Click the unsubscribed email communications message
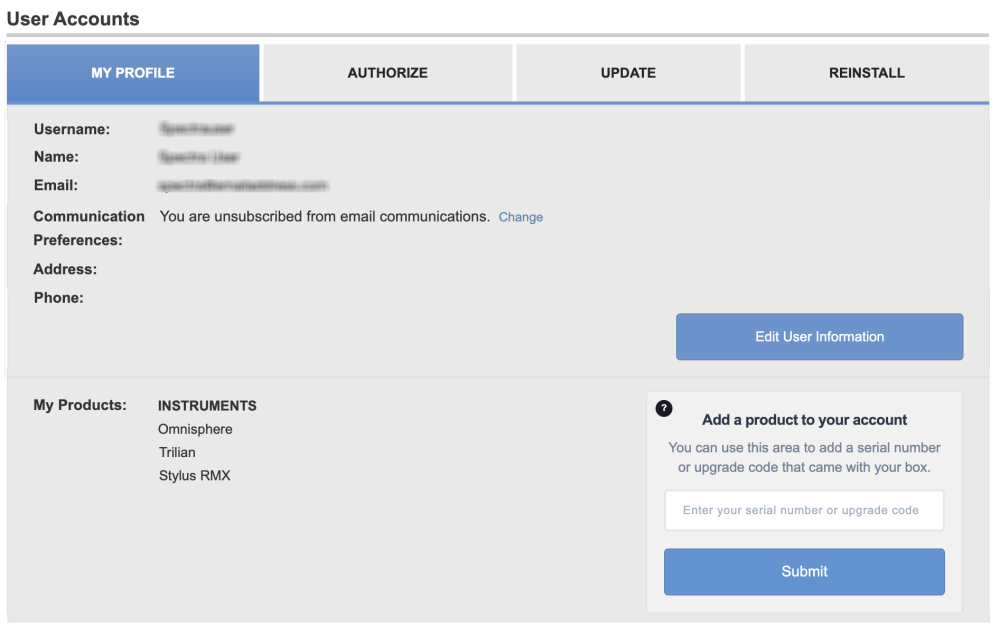 324,216
